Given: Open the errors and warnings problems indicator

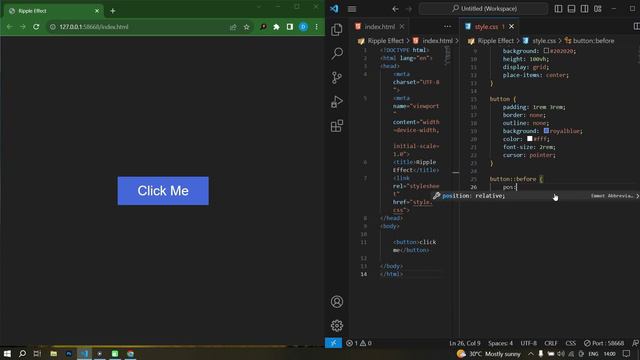Looking at the screenshot, I should pos(359,343).
